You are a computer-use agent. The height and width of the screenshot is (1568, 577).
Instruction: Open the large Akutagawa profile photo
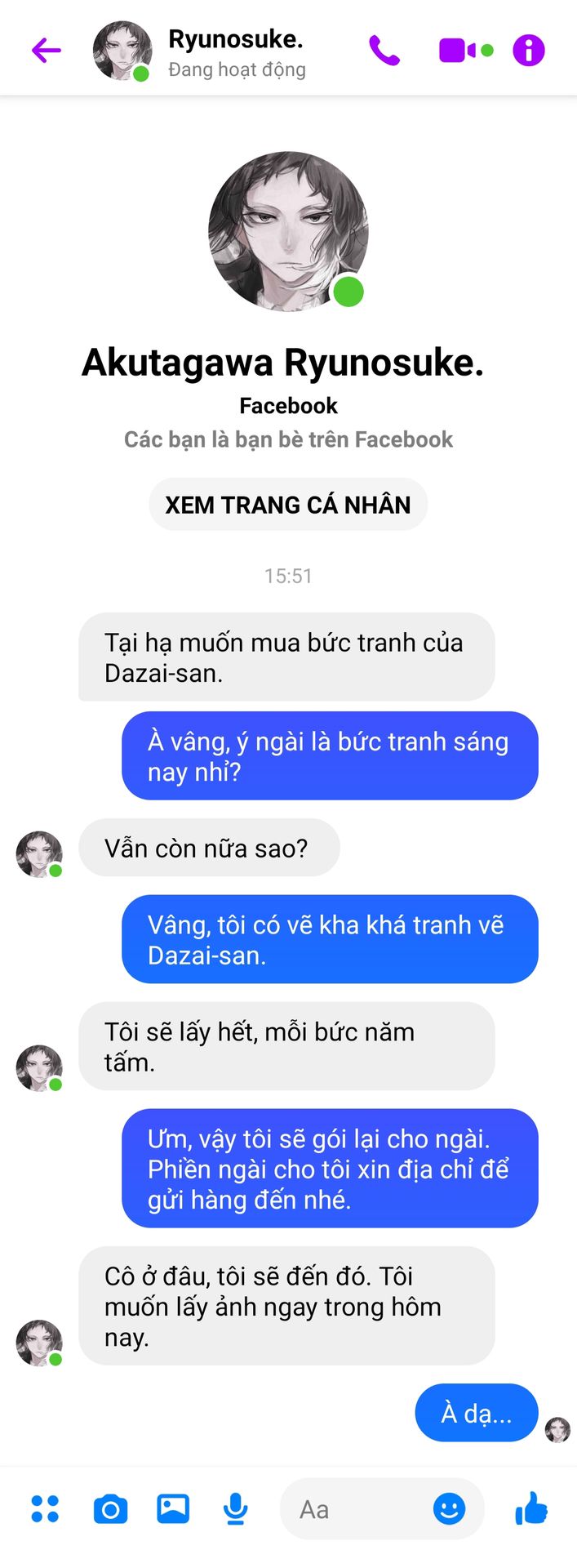coord(288,232)
